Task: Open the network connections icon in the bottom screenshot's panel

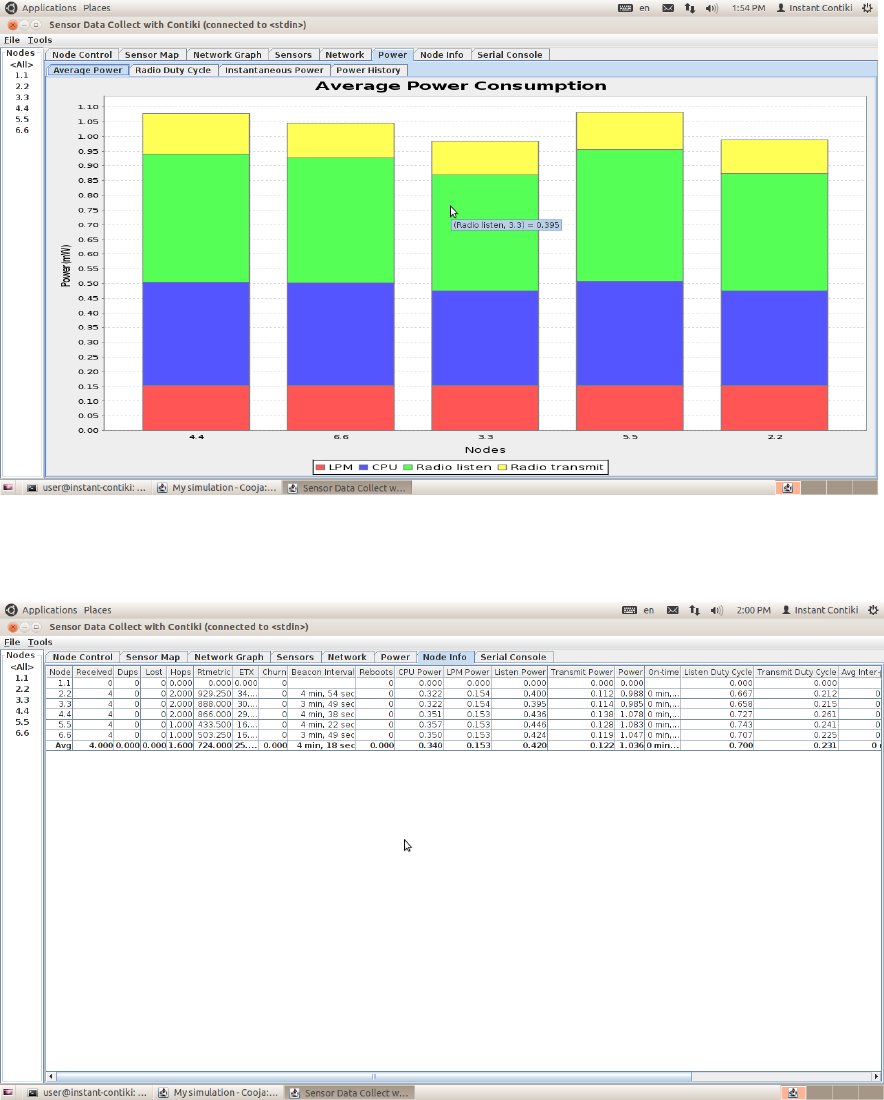Action: click(x=695, y=610)
